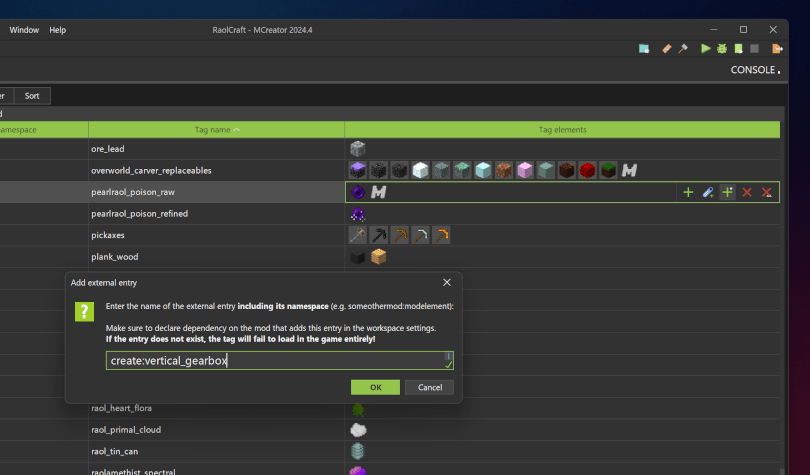
Task: Select the white snow block in overworld_carver_replaceables
Action: pos(420,170)
